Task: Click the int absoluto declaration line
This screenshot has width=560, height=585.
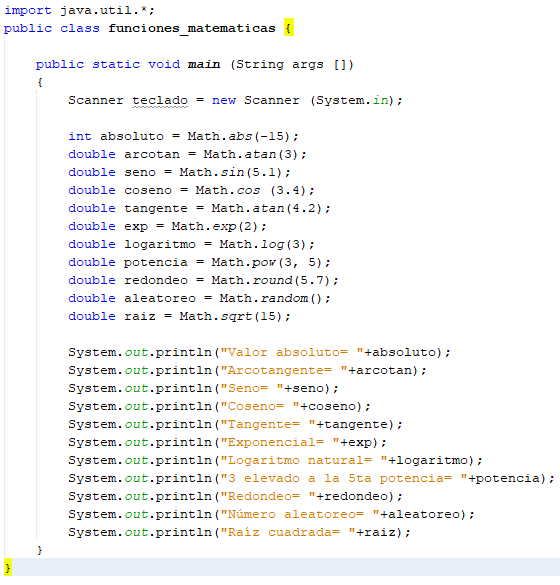Action: (x=183, y=136)
